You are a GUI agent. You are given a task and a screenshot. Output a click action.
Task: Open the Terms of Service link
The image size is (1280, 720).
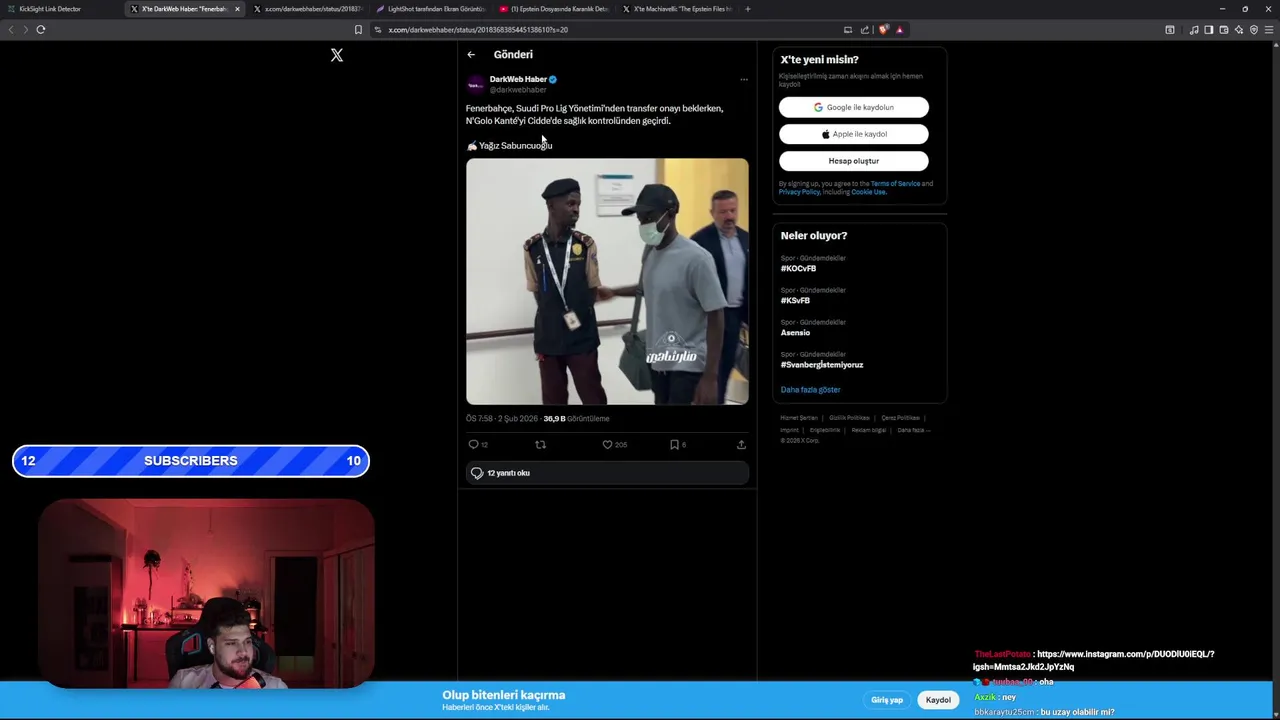point(895,184)
